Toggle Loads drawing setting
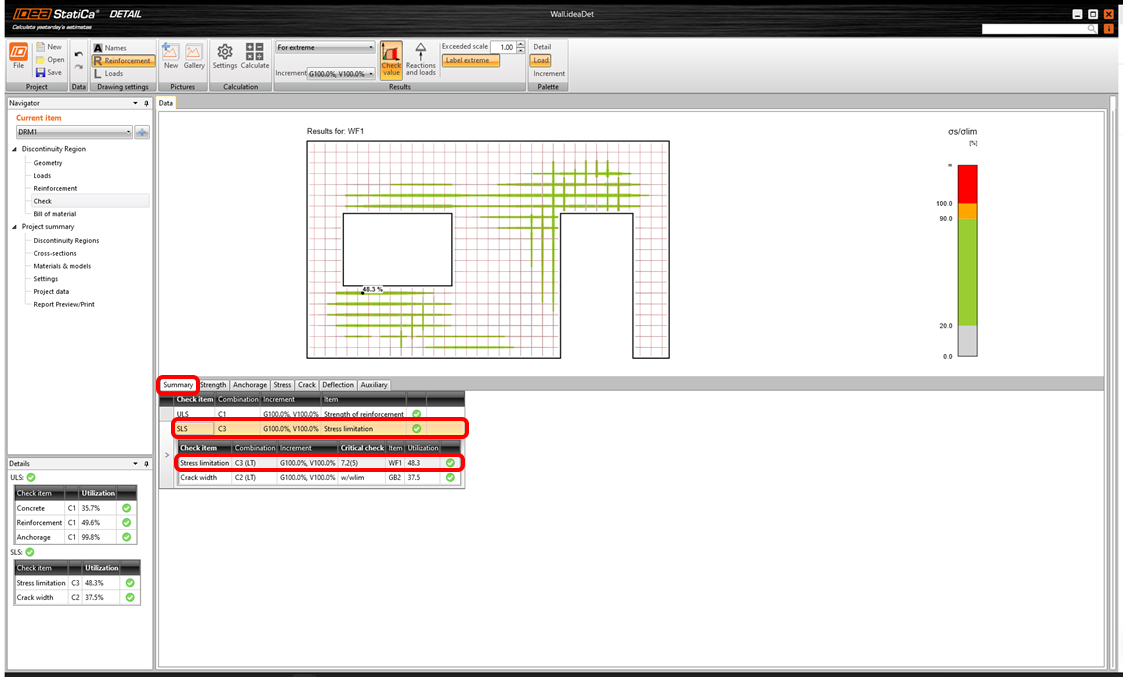 (108, 73)
